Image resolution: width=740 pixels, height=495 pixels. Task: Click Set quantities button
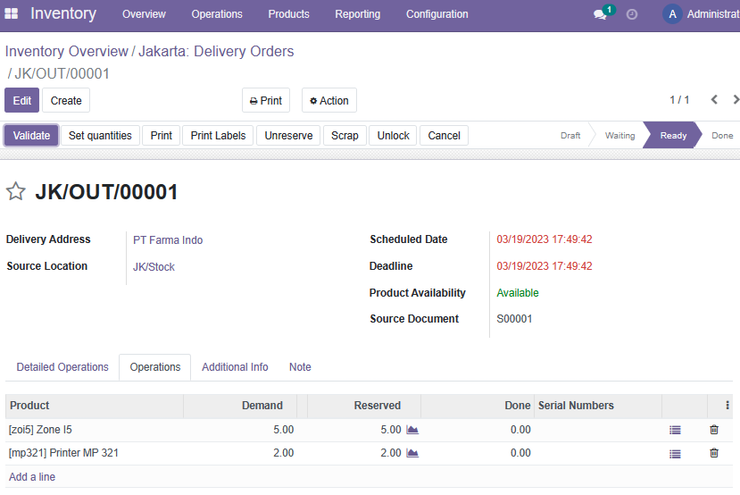100,135
